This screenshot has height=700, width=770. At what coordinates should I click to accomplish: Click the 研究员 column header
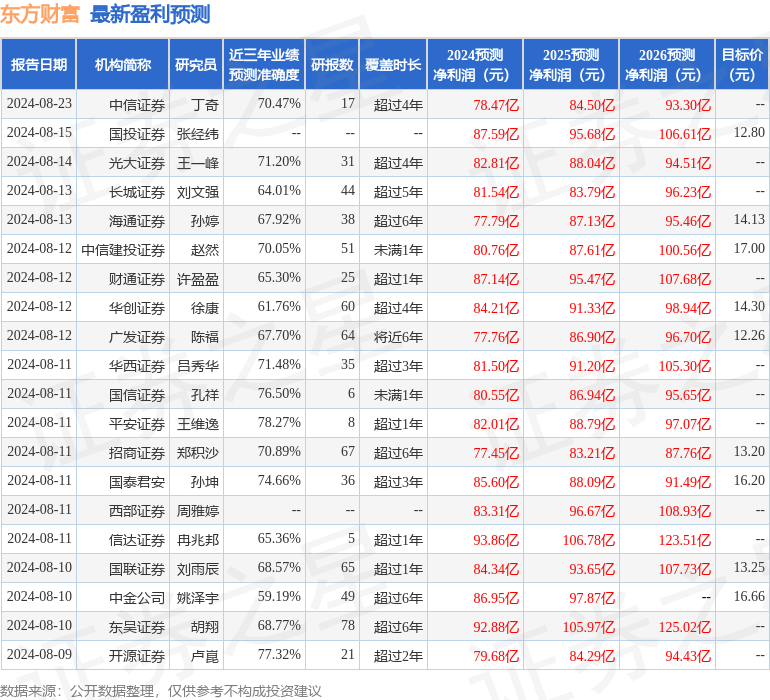point(196,64)
